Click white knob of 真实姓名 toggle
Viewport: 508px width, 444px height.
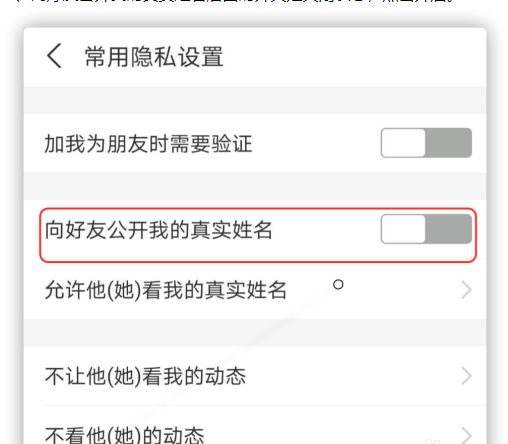pos(403,229)
